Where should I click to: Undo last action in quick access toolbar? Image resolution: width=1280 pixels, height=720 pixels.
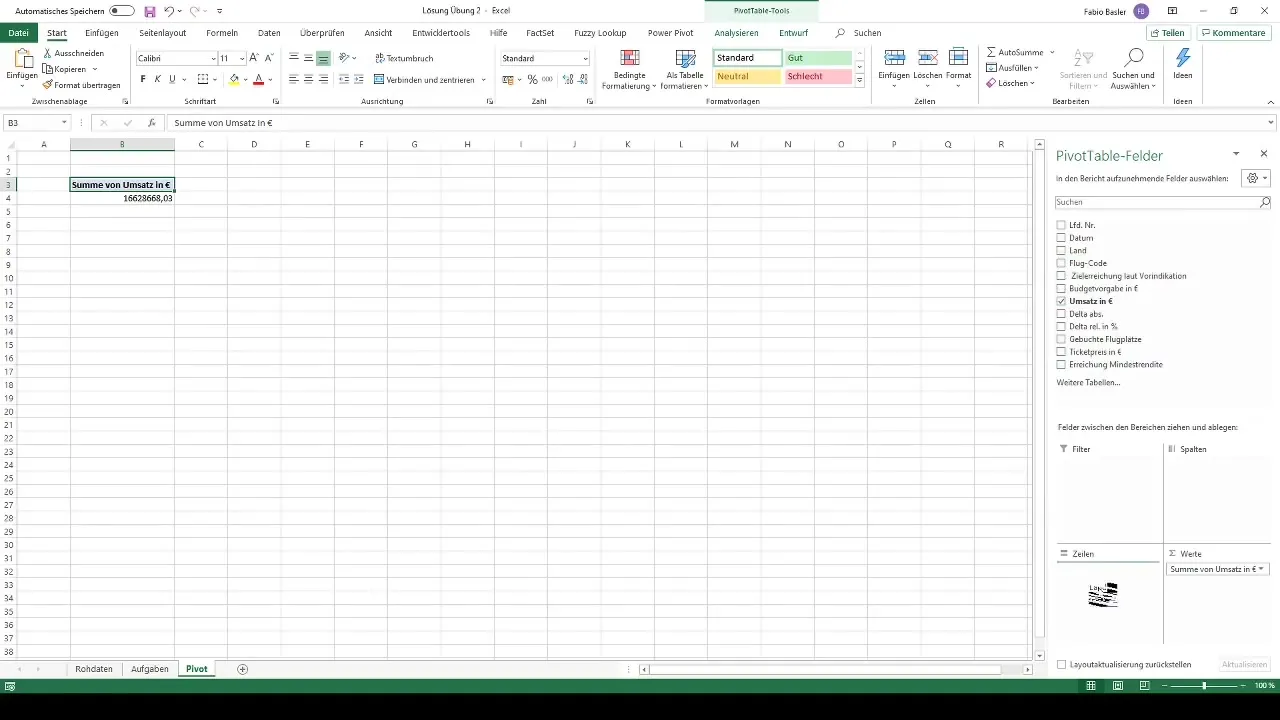pyautogui.click(x=169, y=11)
